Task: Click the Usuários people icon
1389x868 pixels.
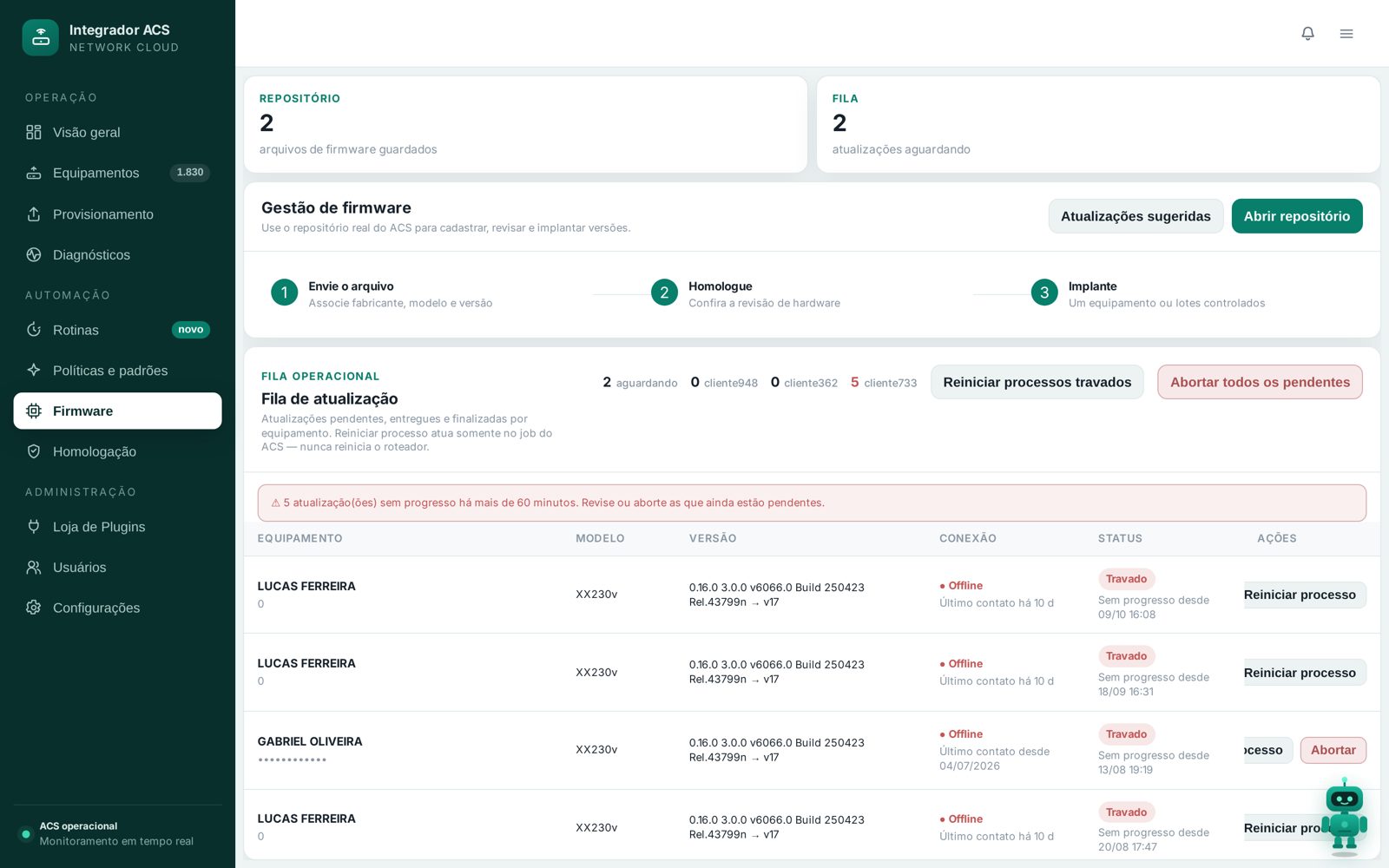Action: (x=34, y=567)
